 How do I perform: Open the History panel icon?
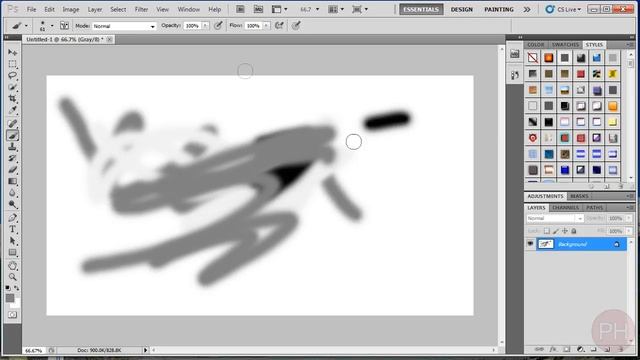point(515,75)
